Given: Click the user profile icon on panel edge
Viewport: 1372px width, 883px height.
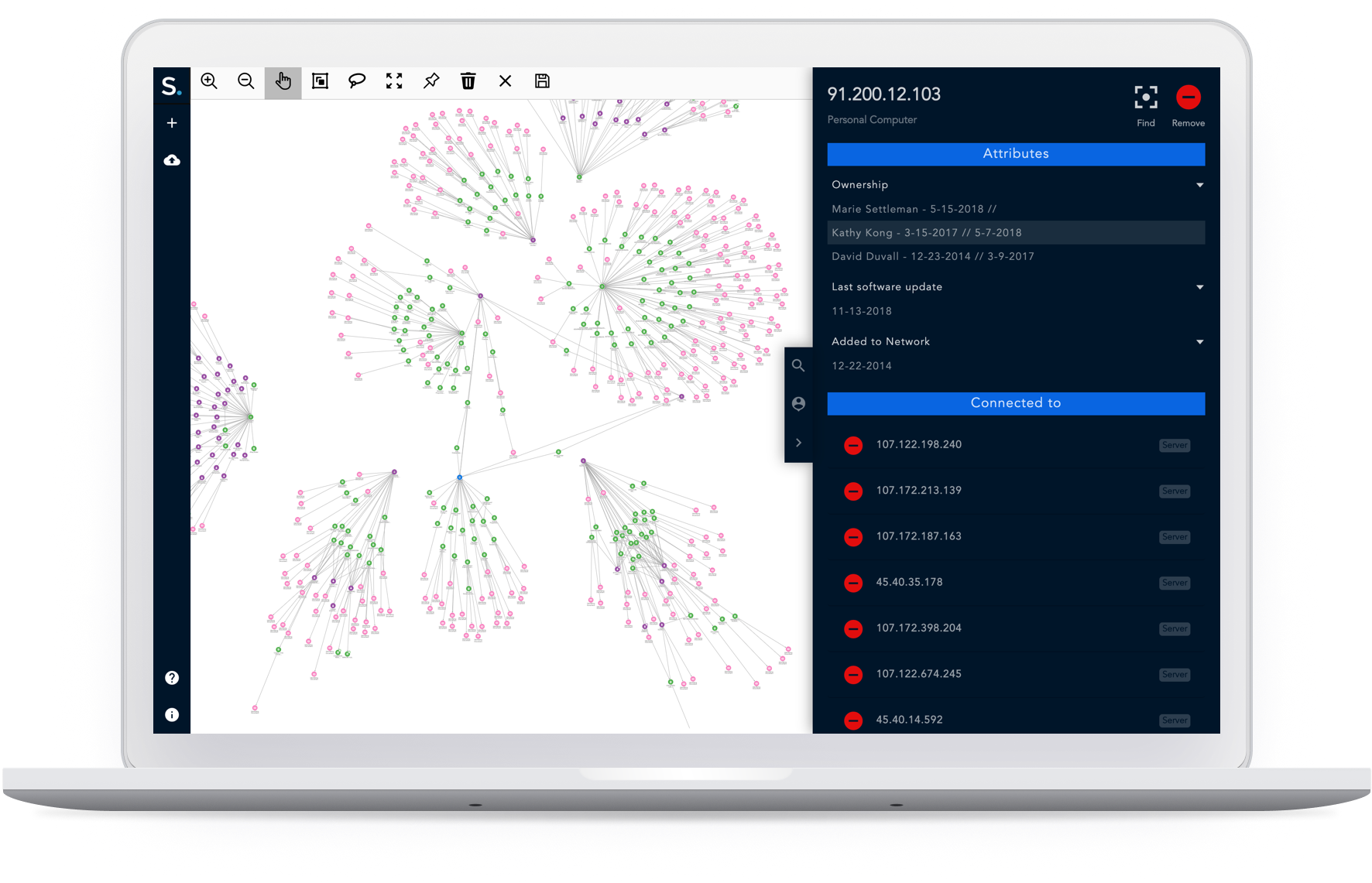Looking at the screenshot, I should point(798,404).
